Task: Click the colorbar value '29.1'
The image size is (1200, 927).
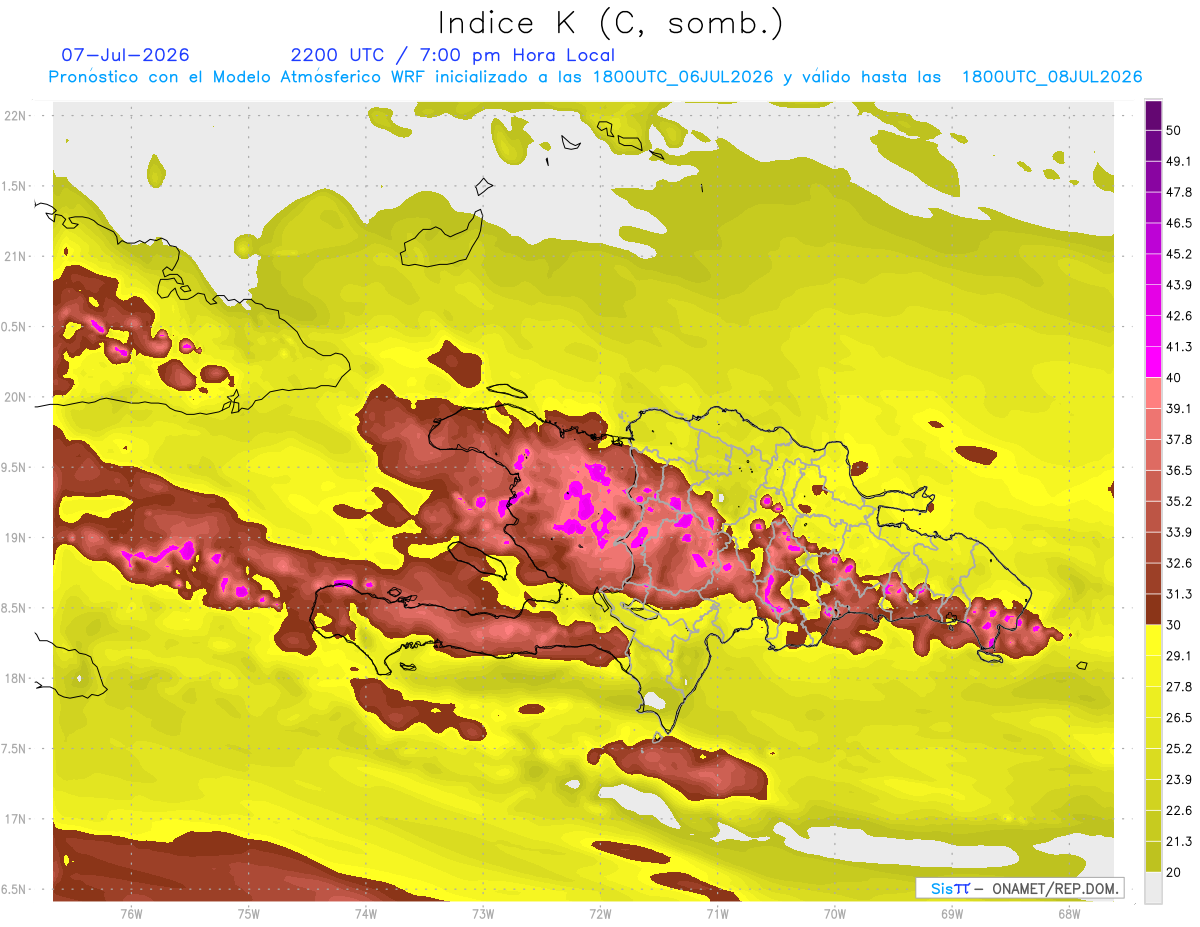Action: point(1179,656)
